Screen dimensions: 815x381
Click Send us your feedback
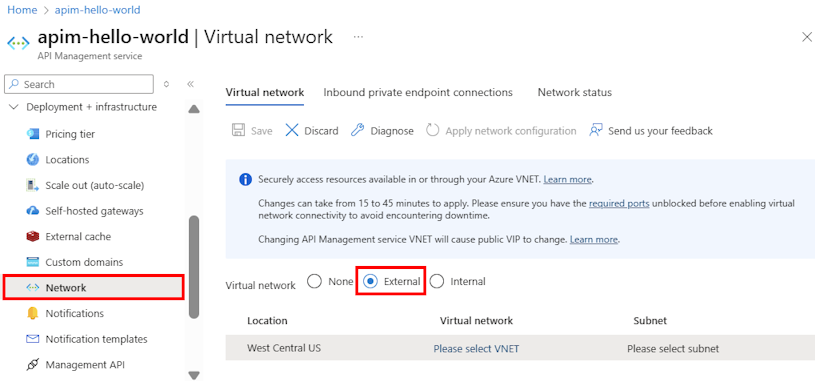660,131
